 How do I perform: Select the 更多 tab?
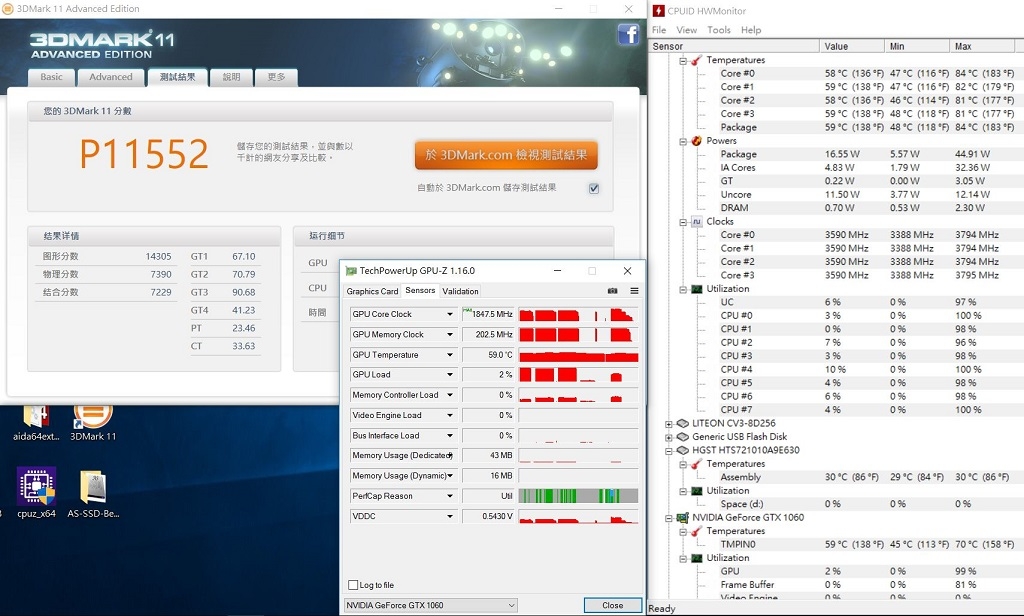[276, 77]
